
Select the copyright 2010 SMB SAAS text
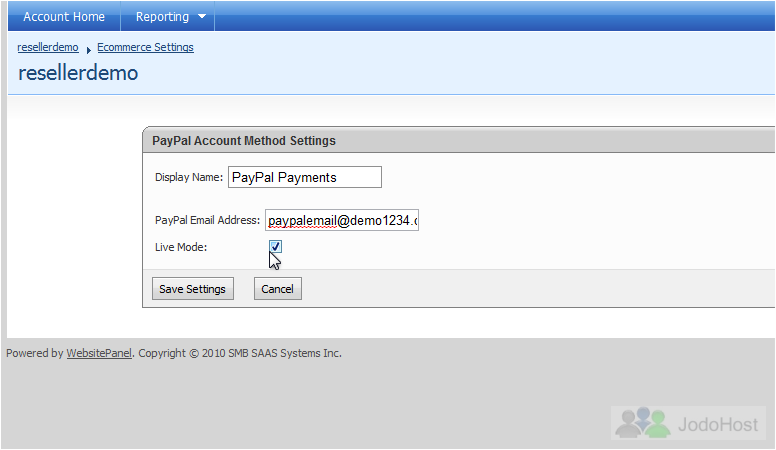(x=240, y=353)
